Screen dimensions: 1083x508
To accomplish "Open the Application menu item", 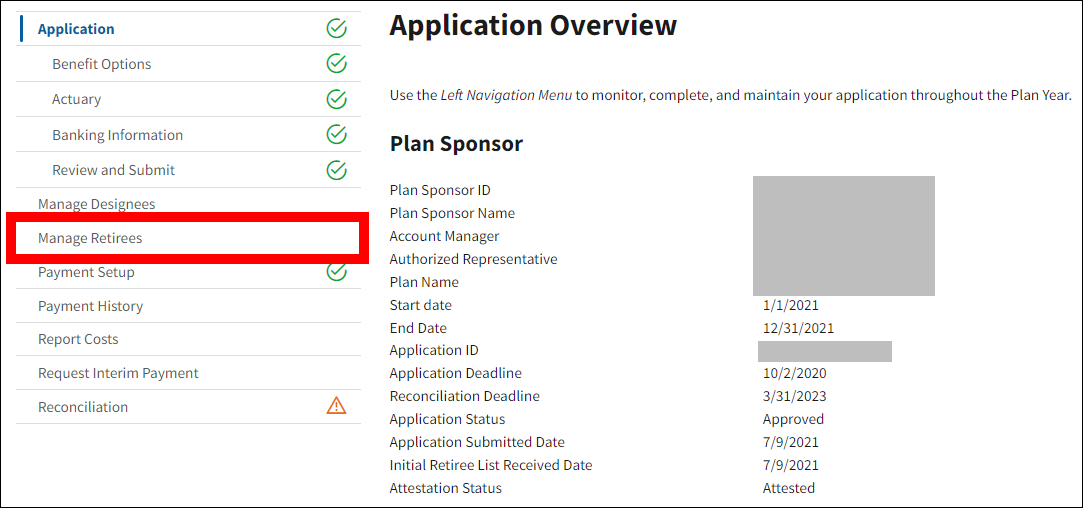I will coord(76,29).
